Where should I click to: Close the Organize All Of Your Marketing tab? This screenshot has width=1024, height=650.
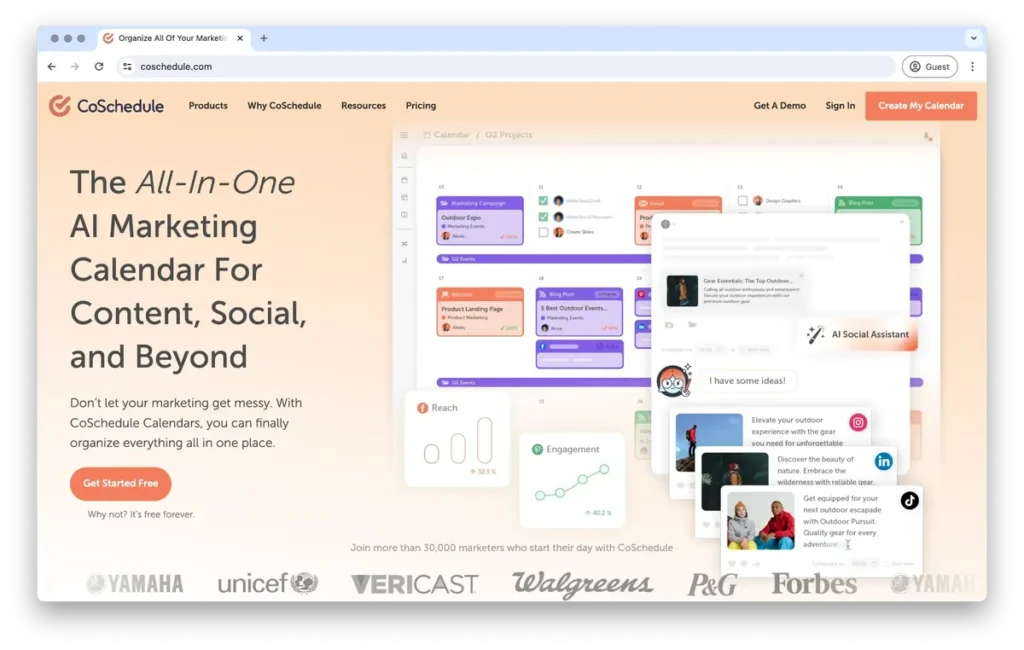click(x=240, y=39)
